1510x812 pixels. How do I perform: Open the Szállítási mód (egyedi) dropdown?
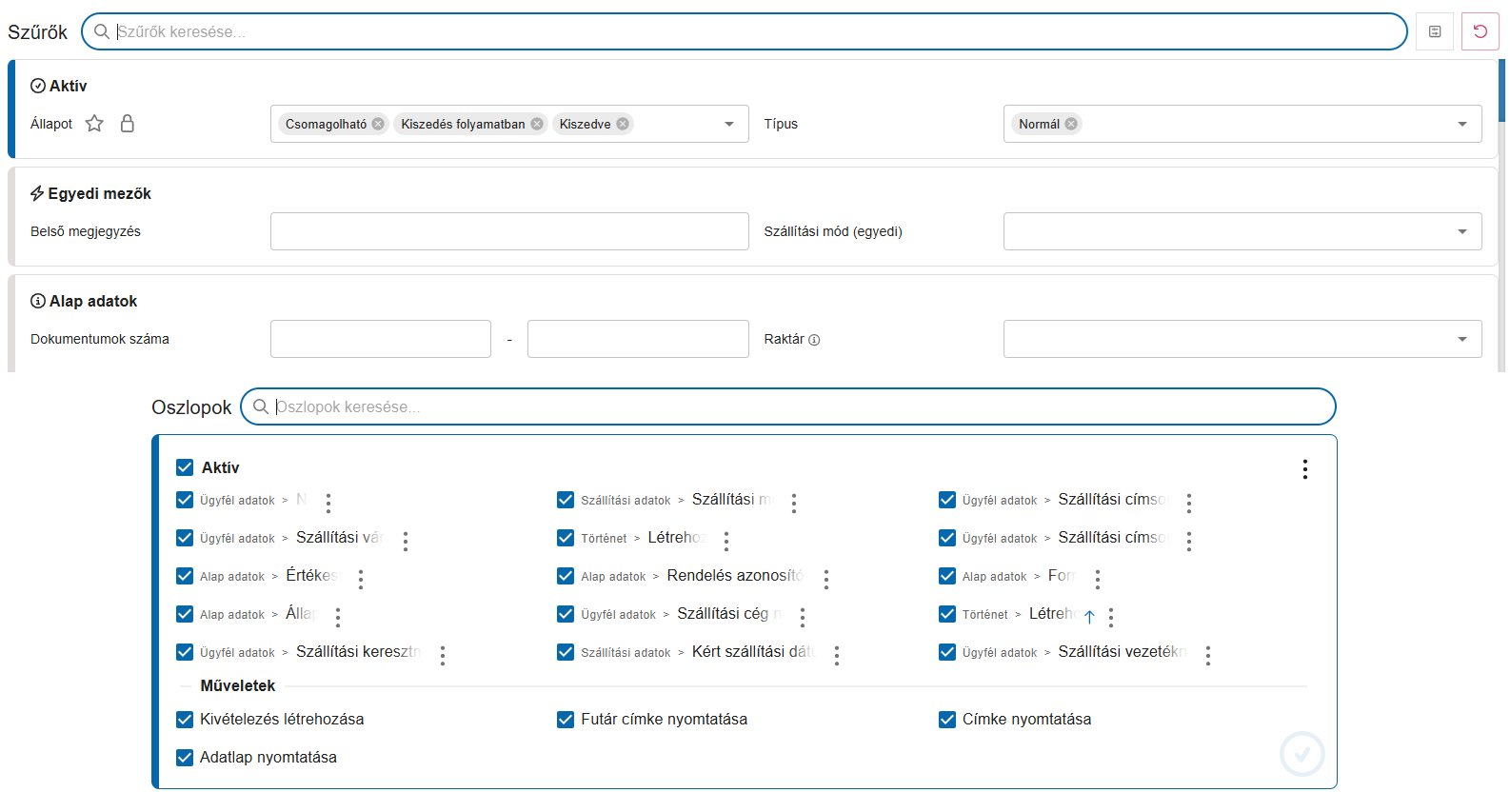pos(1461,231)
